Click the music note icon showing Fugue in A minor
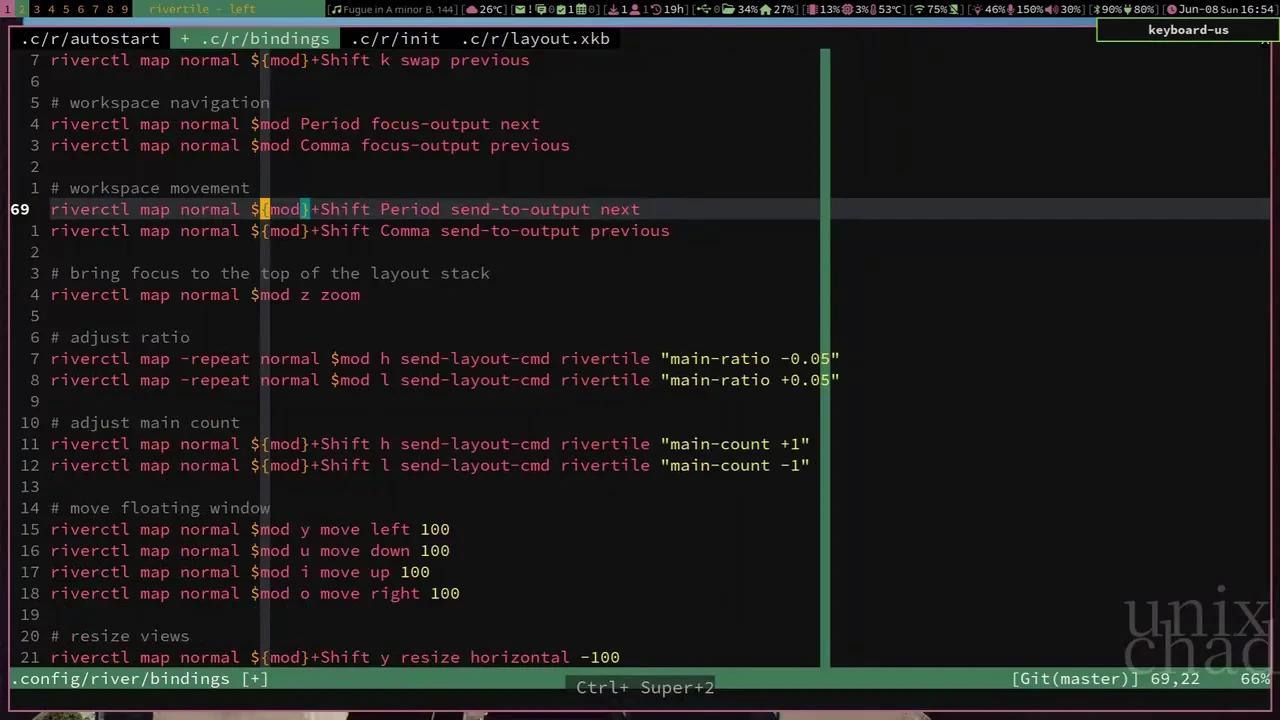The height and width of the screenshot is (720, 1280). coord(335,9)
